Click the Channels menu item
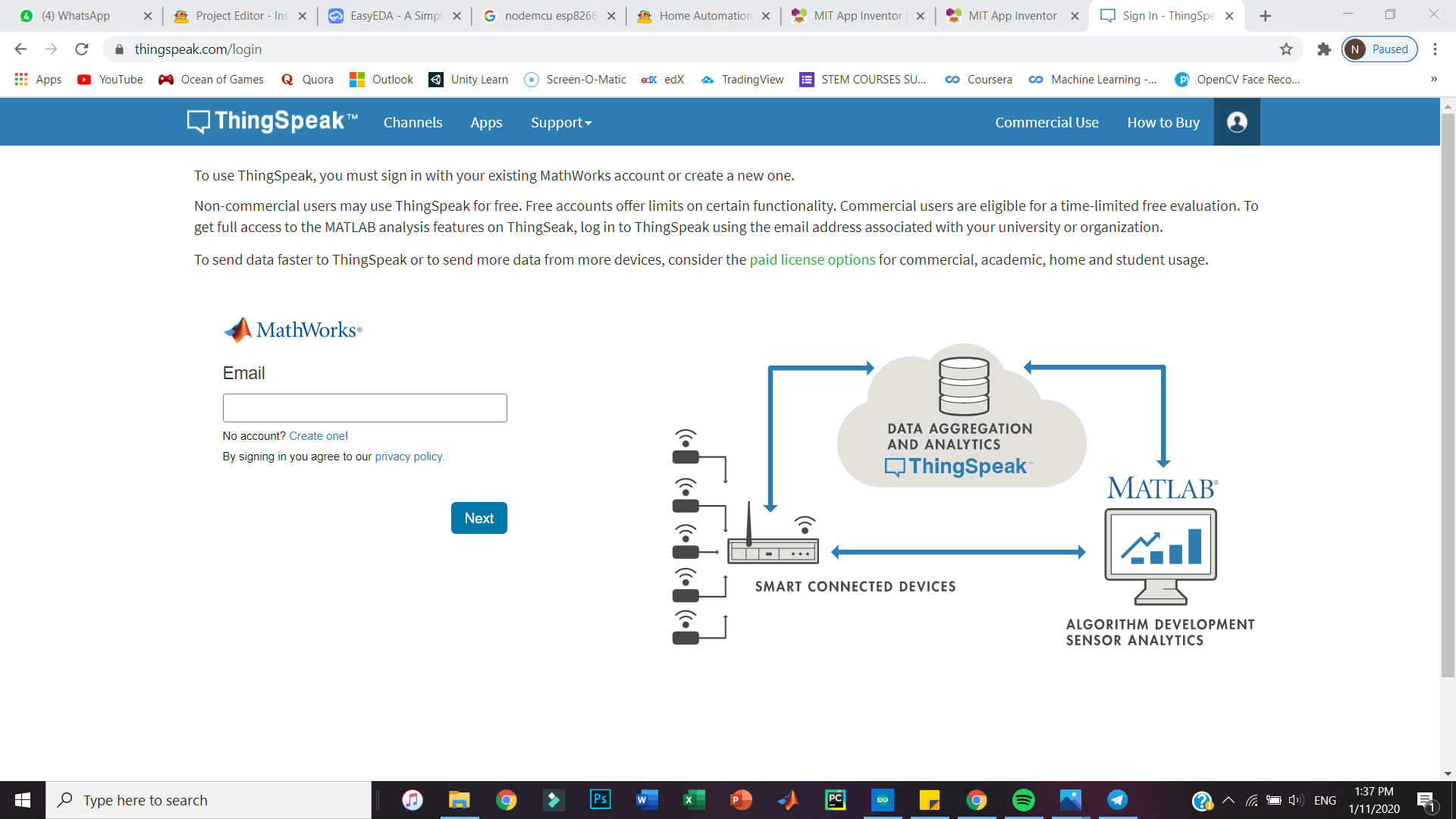This screenshot has width=1456, height=819. coord(413,122)
